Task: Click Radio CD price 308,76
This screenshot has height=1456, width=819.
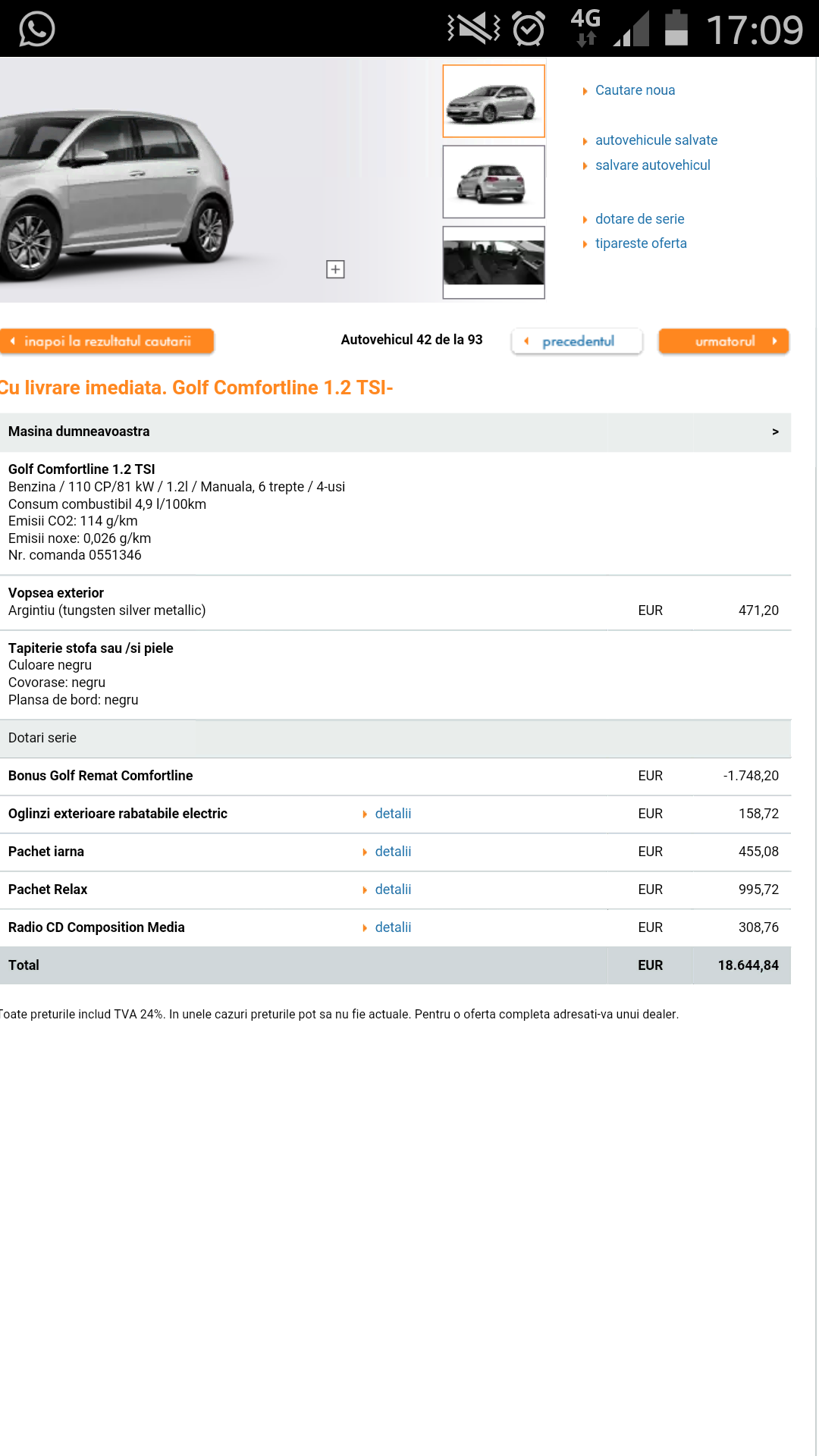Action: (758, 927)
